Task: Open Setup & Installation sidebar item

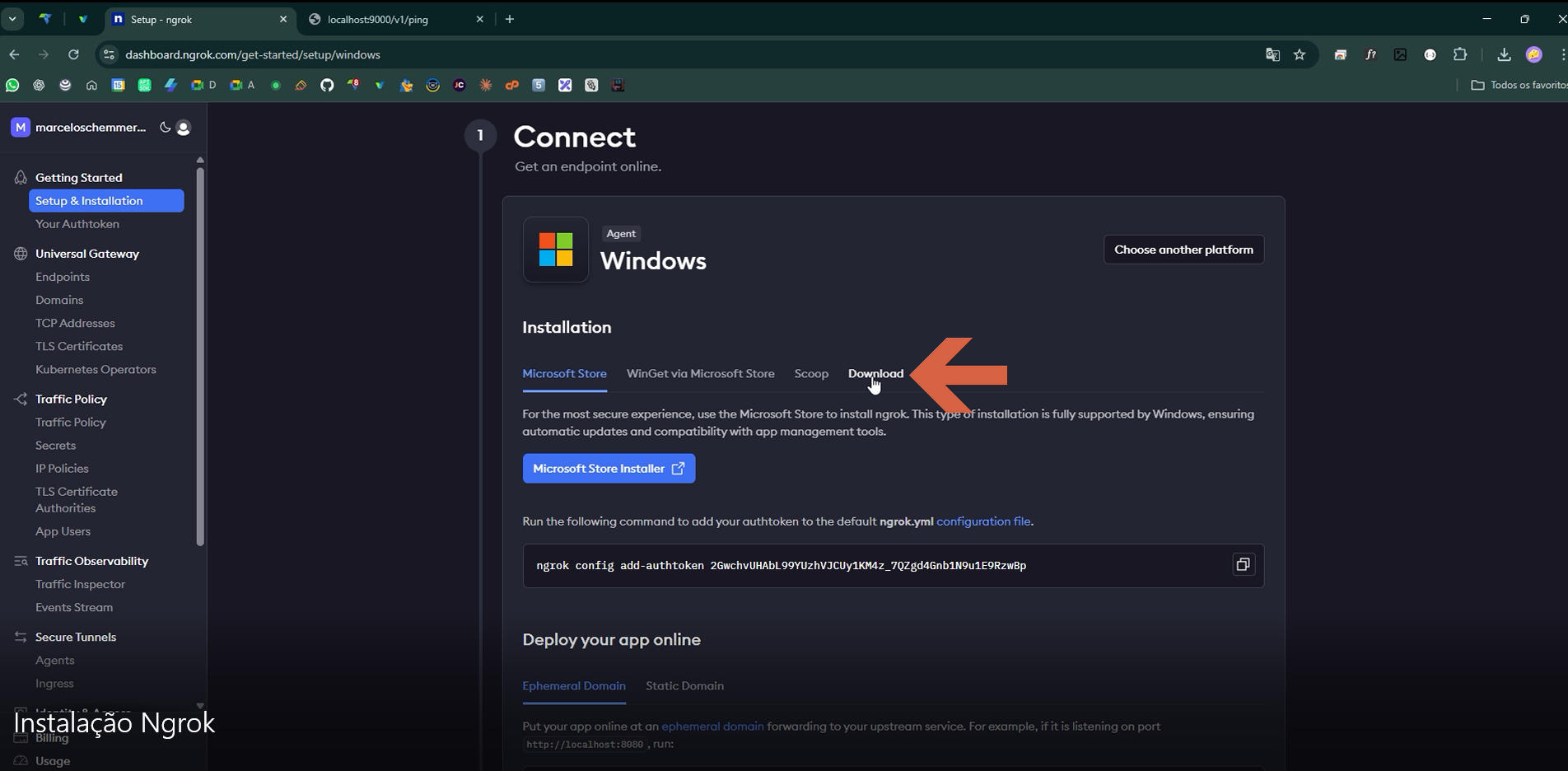Action: tap(106, 201)
